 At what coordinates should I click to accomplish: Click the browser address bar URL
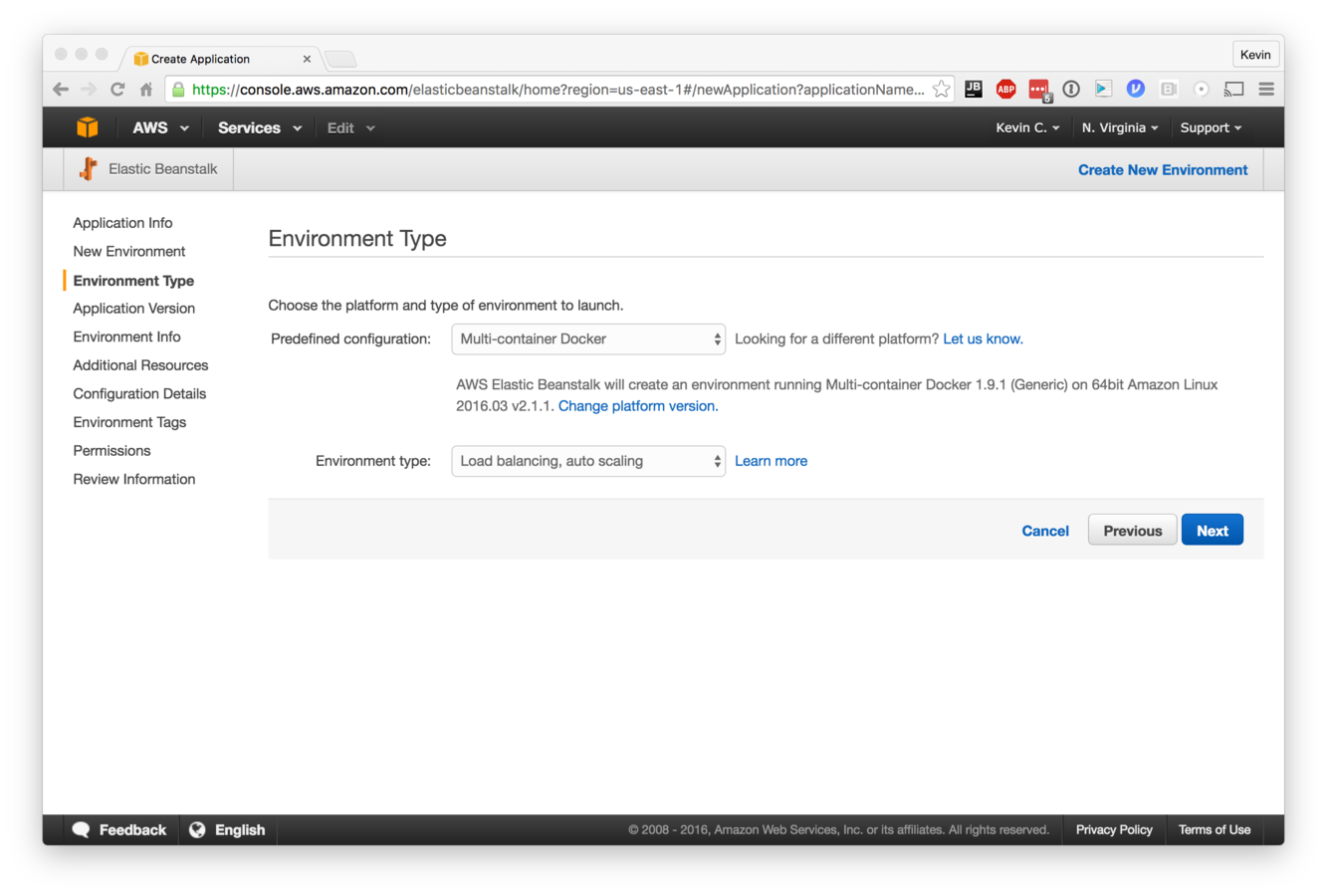pyautogui.click(x=557, y=90)
